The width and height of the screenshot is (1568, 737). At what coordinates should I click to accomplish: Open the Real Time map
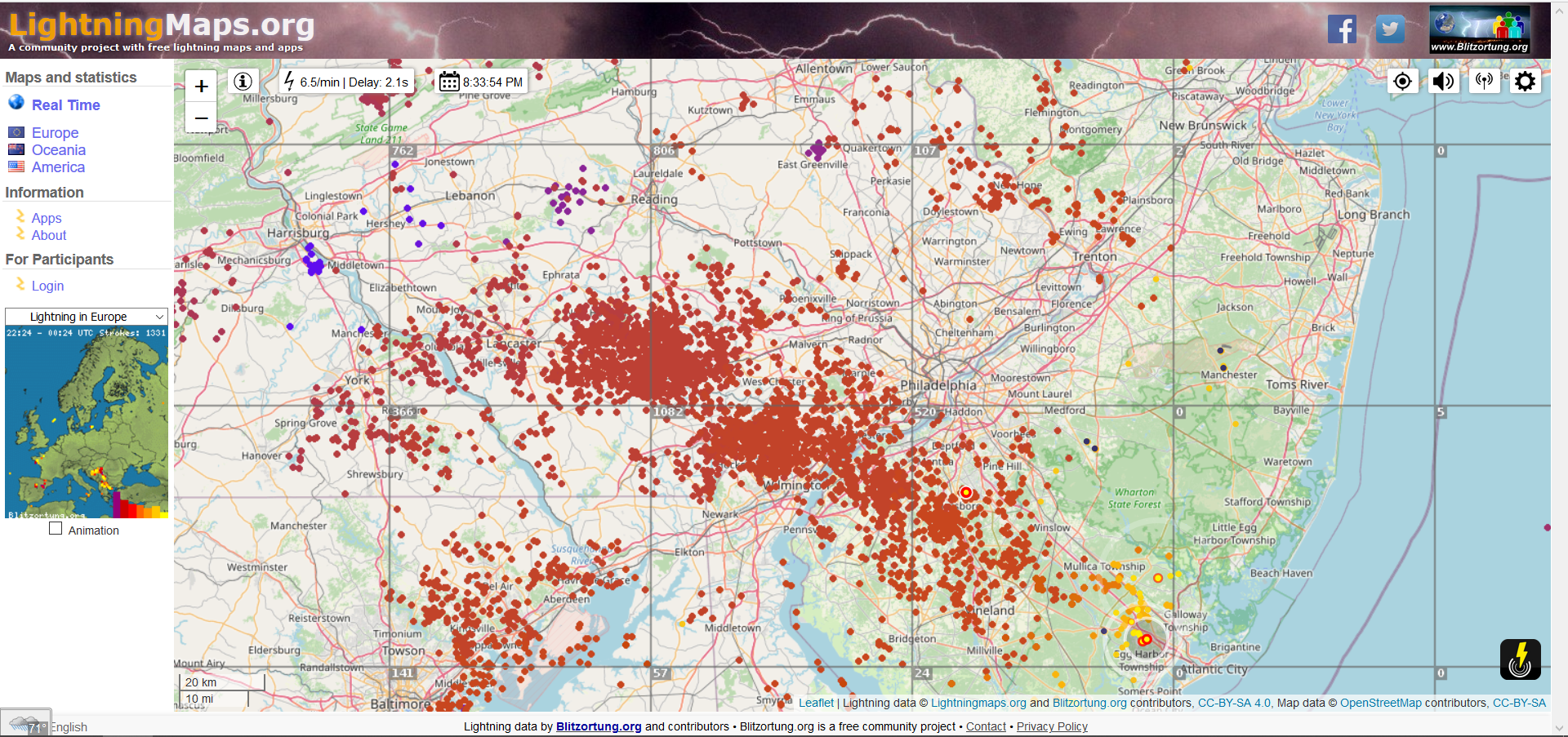66,105
